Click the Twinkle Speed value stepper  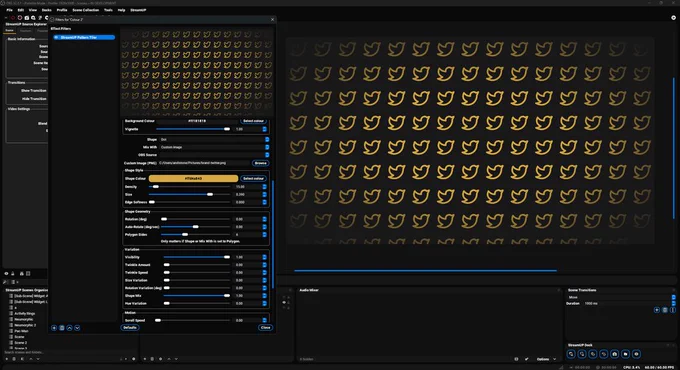[265, 272]
